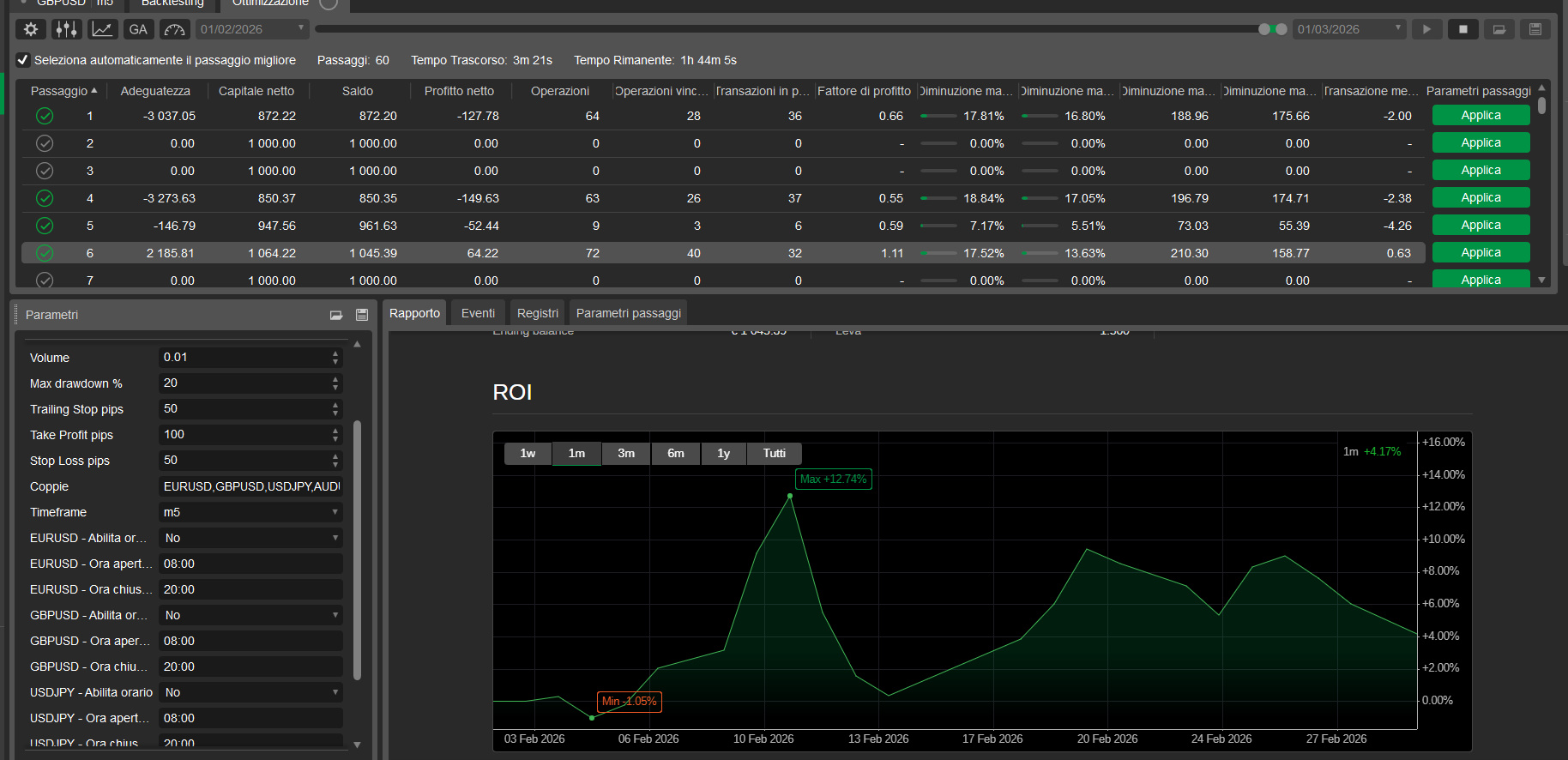Toggle the check circle for pass 4

[45, 198]
